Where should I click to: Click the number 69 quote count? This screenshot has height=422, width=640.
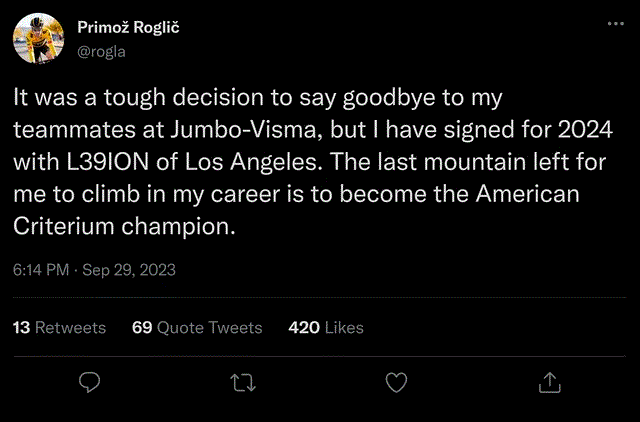pos(141,327)
